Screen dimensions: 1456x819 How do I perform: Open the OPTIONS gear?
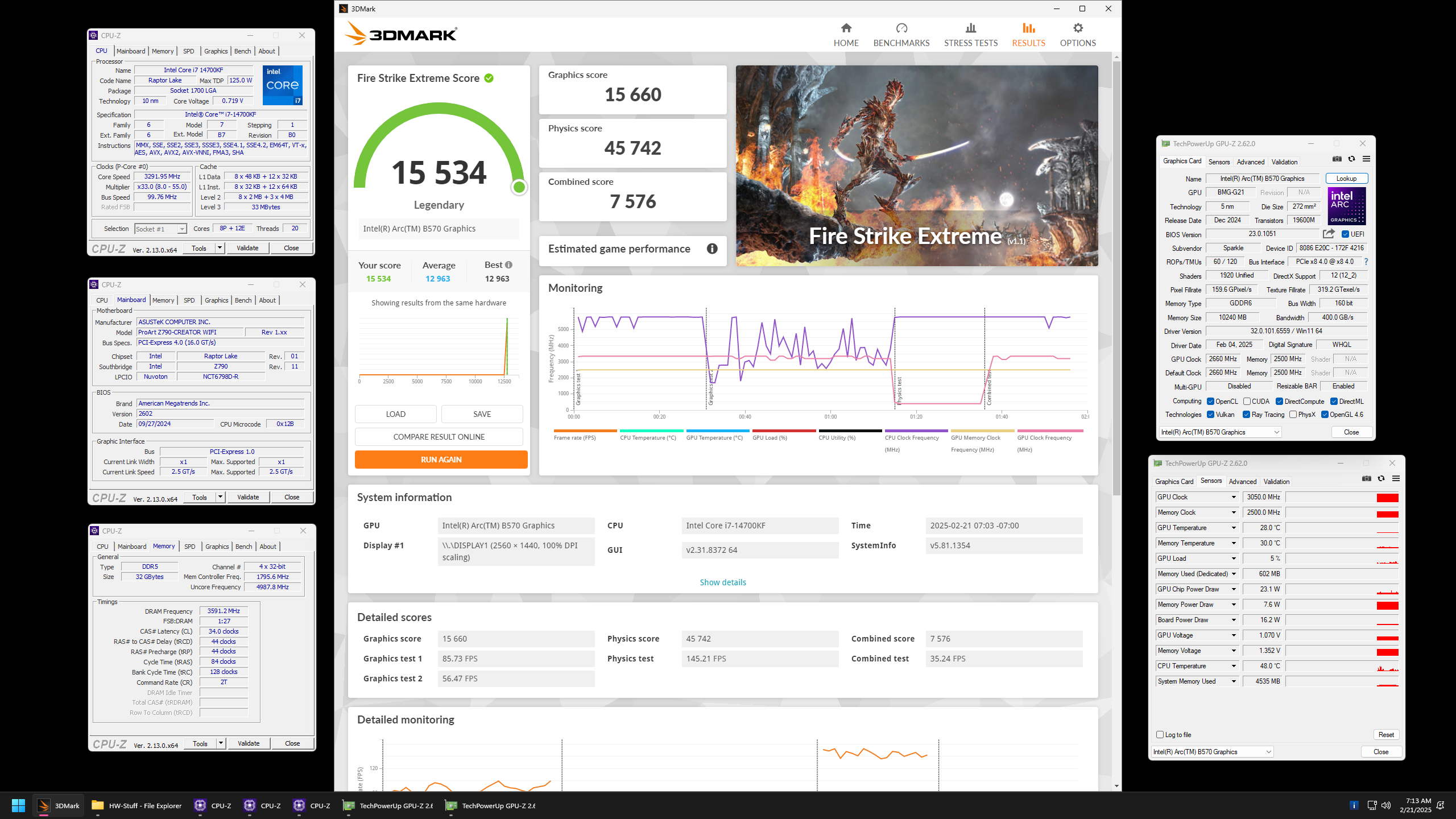click(1077, 35)
